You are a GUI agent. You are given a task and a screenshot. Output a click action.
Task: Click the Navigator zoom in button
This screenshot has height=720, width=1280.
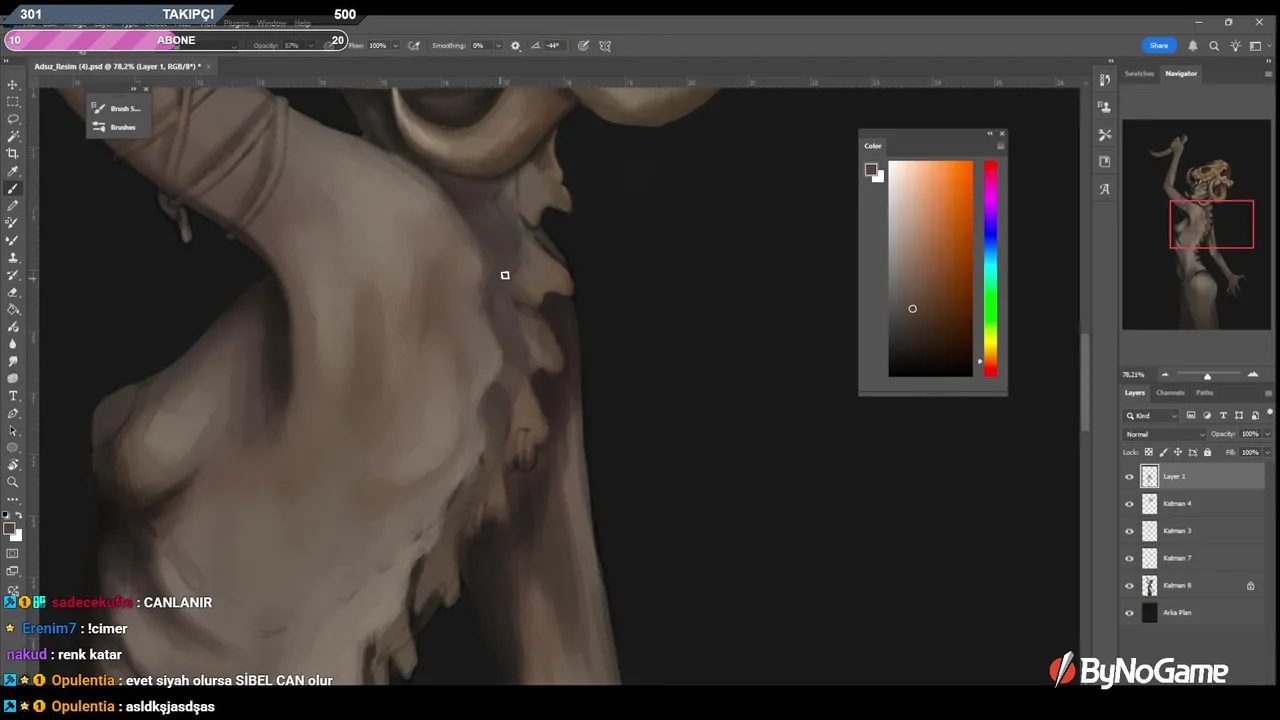[1253, 375]
